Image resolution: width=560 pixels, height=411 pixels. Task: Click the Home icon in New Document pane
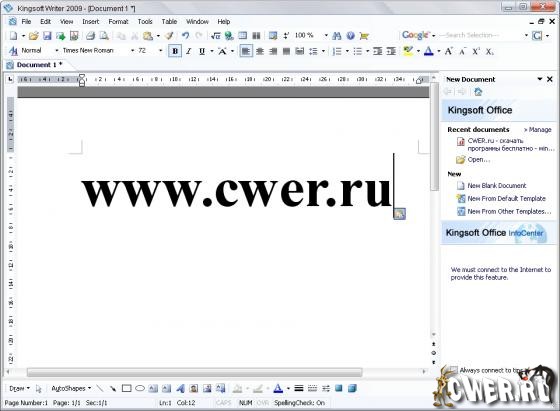point(478,92)
